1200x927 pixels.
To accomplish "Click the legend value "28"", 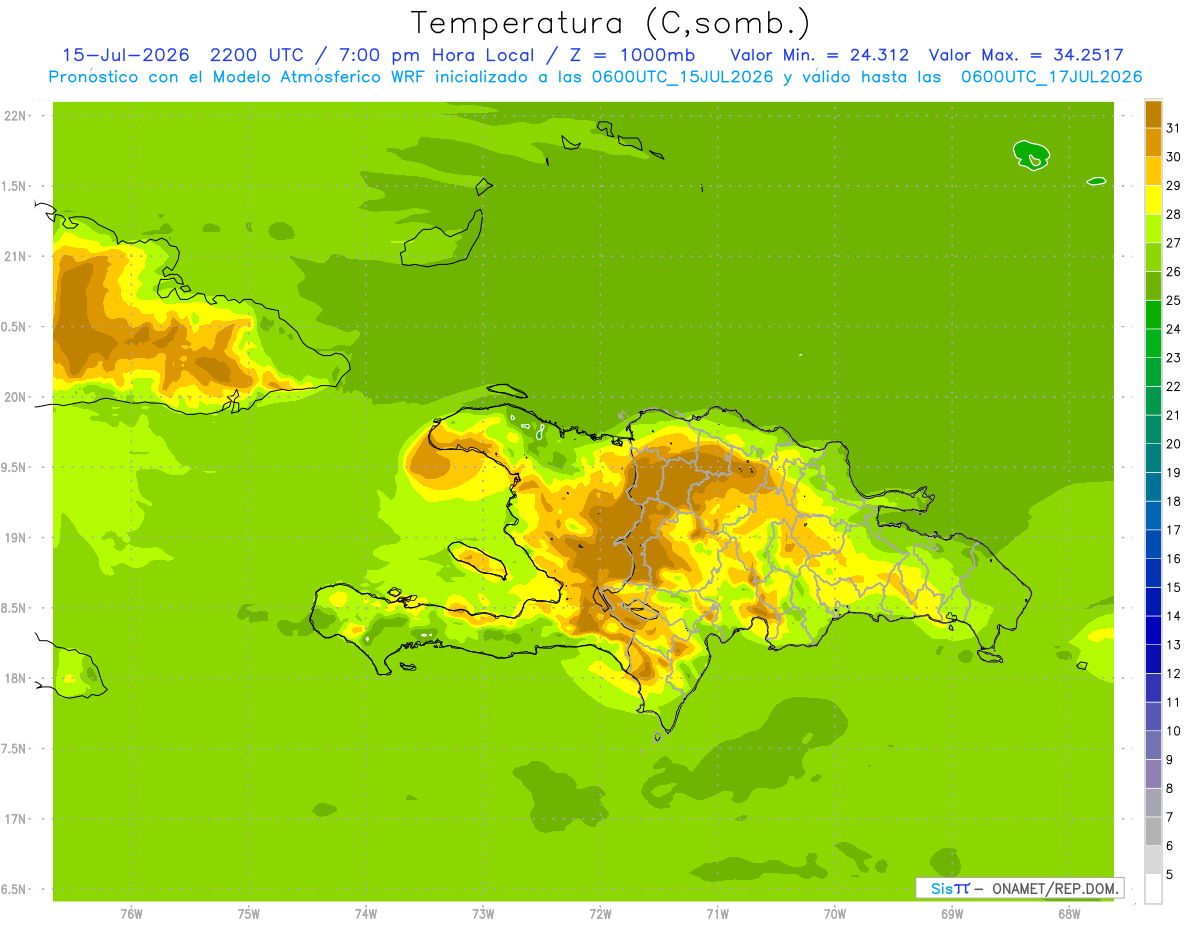I will tap(1173, 214).
